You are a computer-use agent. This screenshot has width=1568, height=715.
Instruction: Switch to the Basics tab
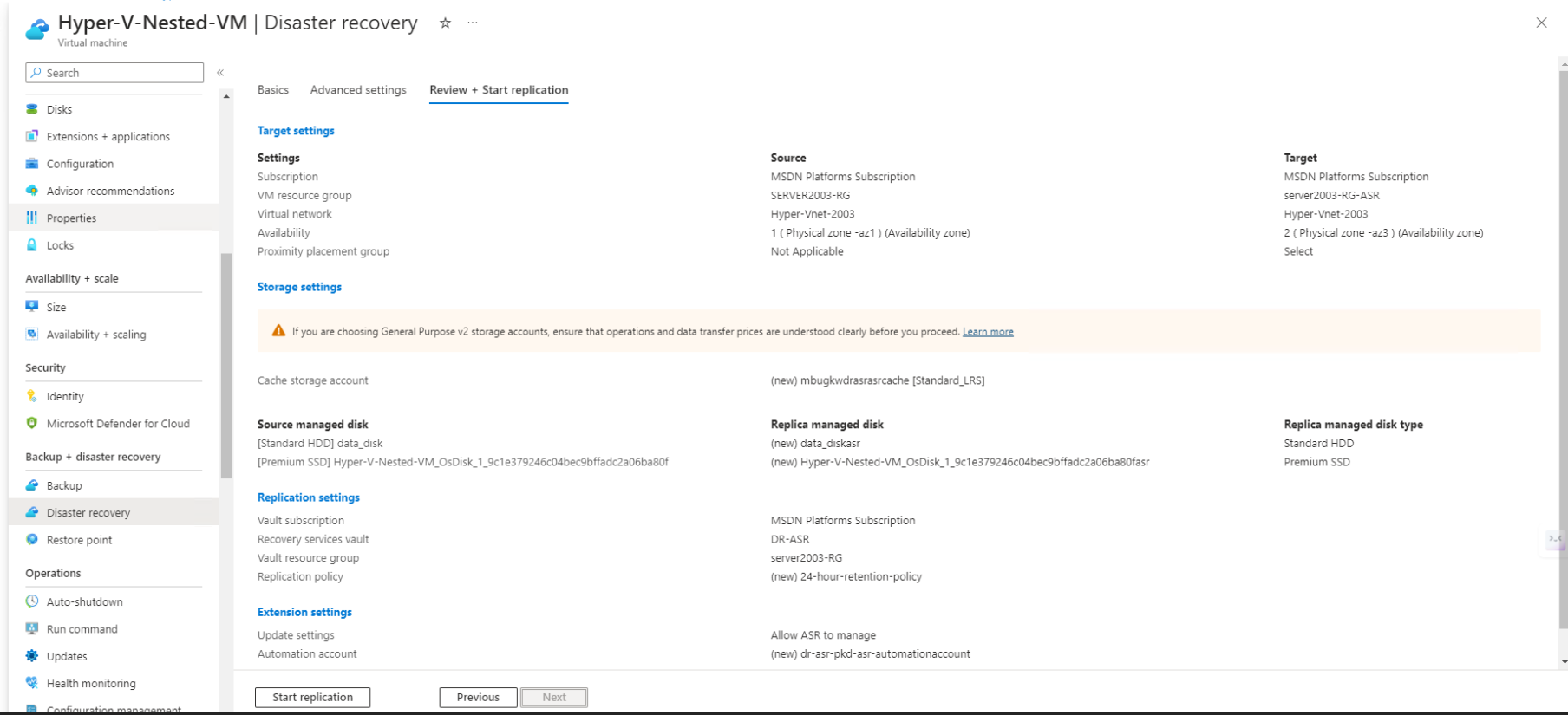click(273, 90)
